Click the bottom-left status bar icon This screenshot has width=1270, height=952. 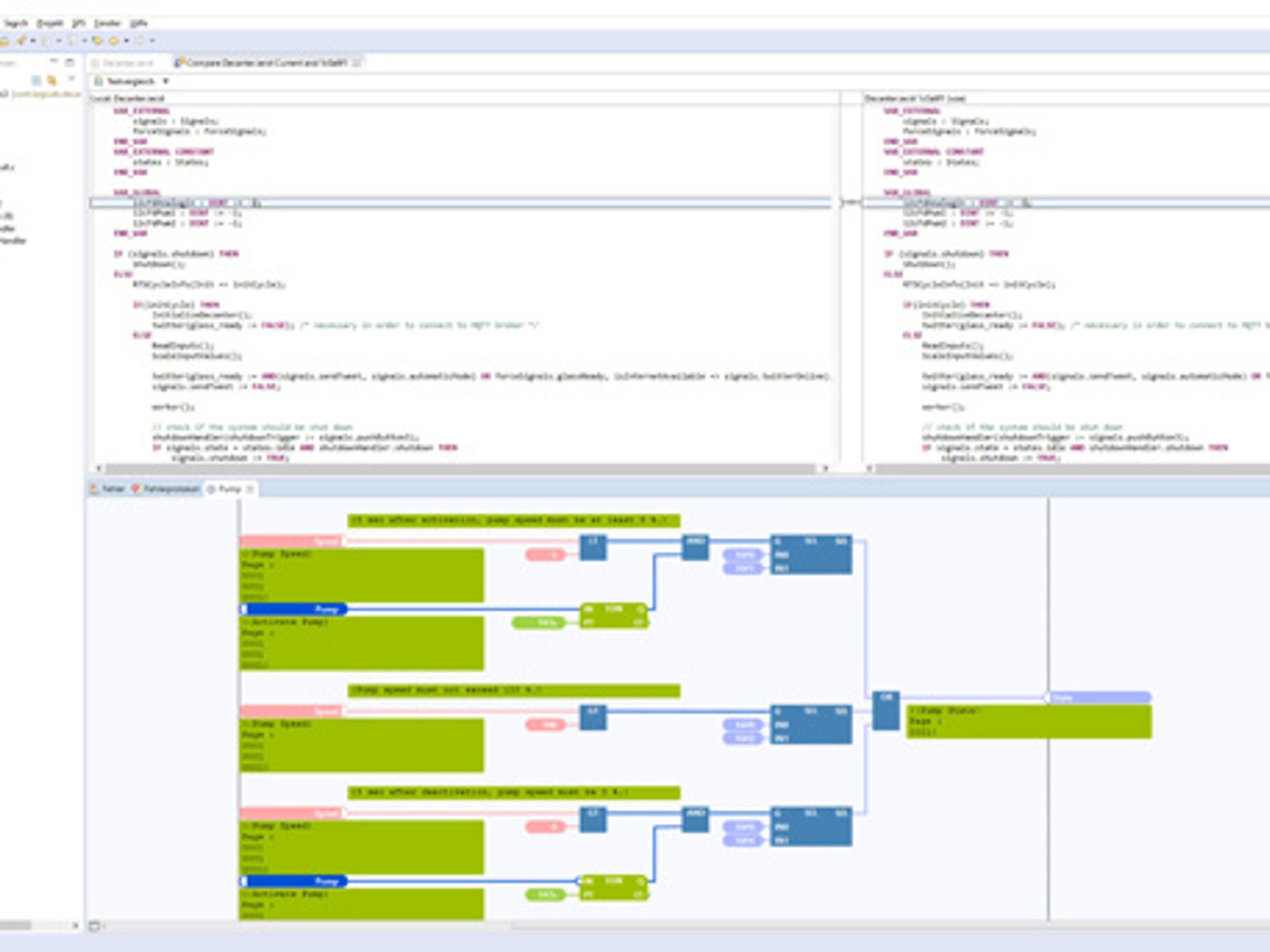click(x=95, y=926)
